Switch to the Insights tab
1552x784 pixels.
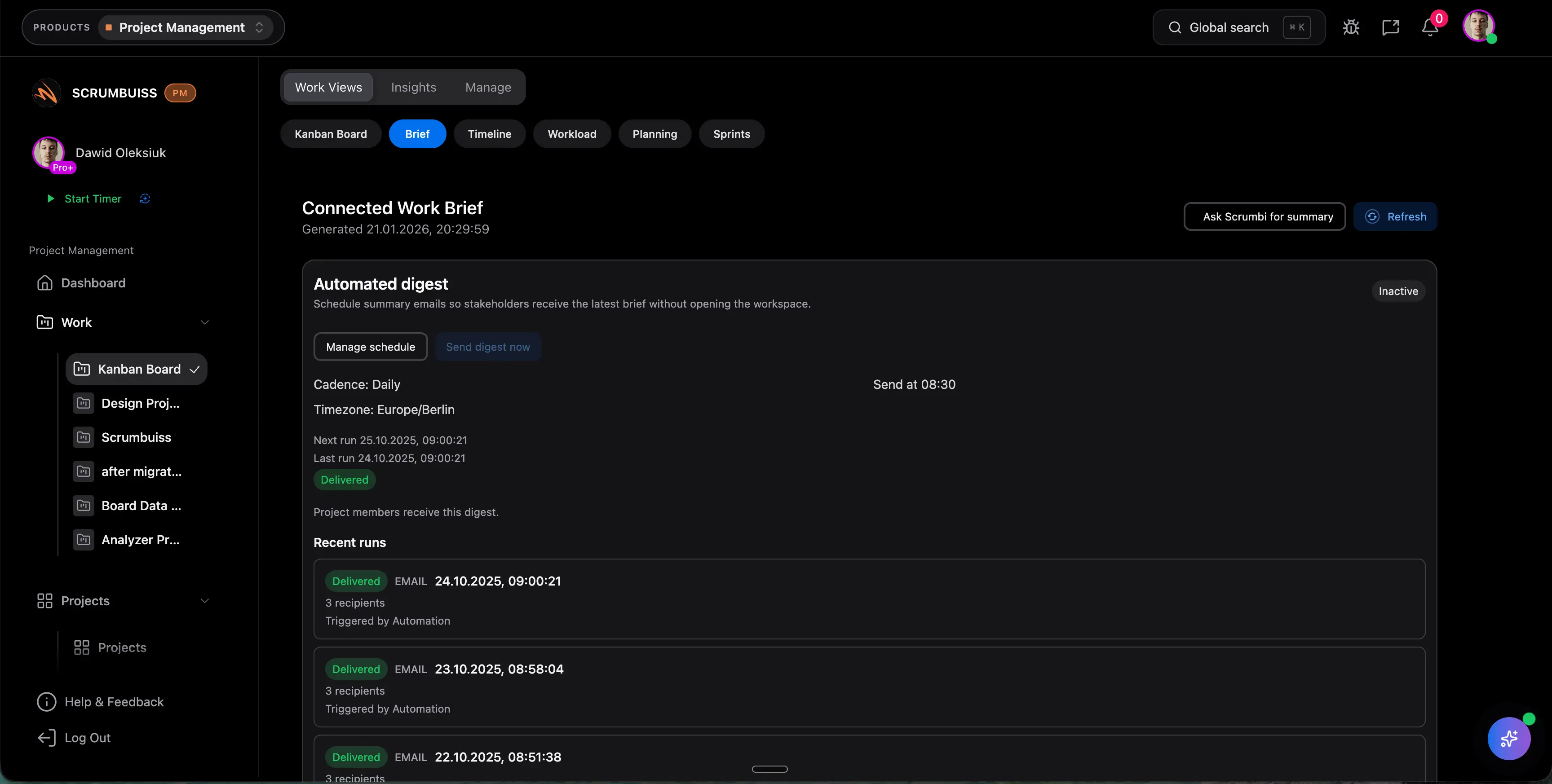[x=413, y=87]
